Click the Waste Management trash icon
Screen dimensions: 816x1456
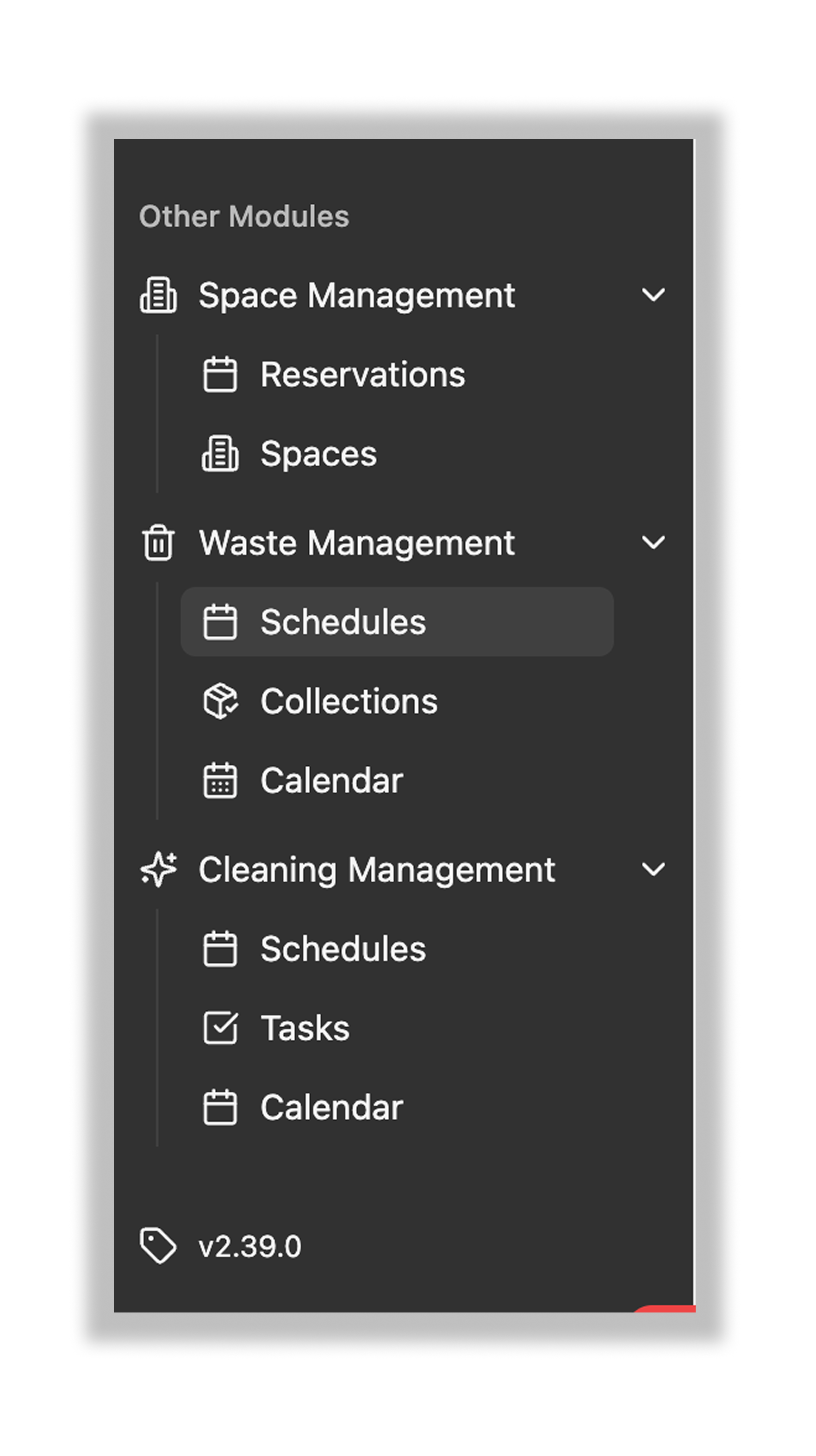pyautogui.click(x=159, y=543)
